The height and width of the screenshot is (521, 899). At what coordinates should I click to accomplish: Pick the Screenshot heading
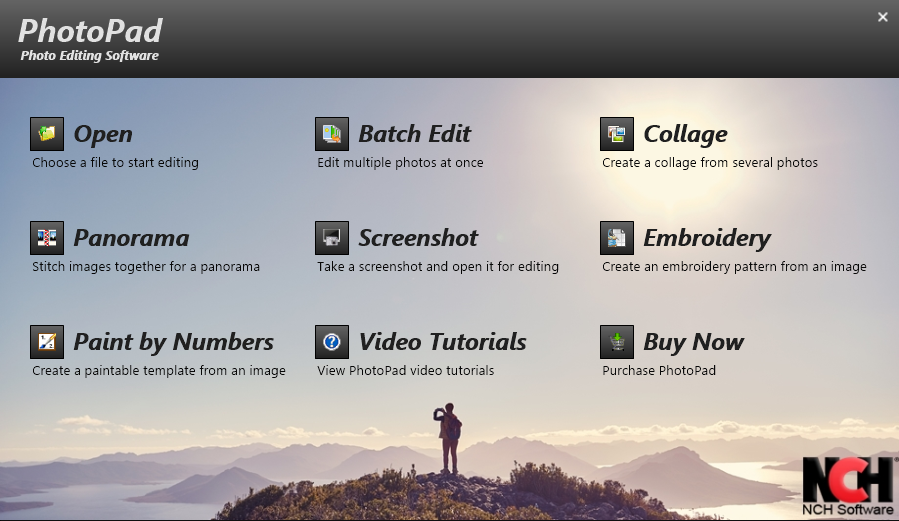tap(418, 238)
